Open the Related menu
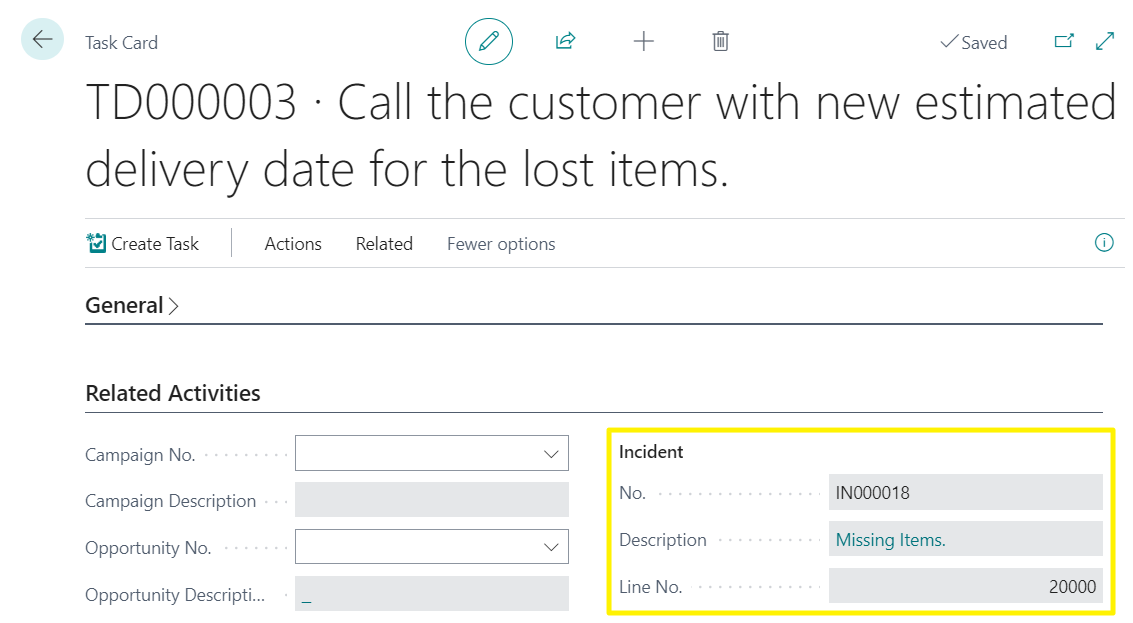The width and height of the screenshot is (1133, 623). click(384, 243)
